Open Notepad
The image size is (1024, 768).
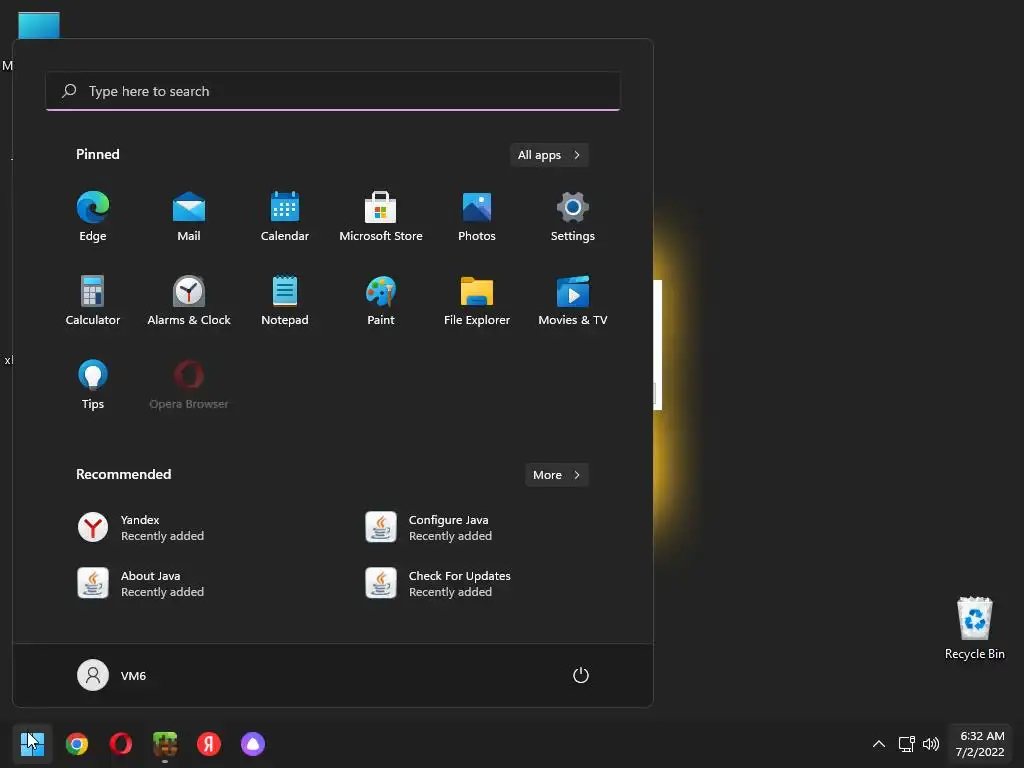pos(285,300)
